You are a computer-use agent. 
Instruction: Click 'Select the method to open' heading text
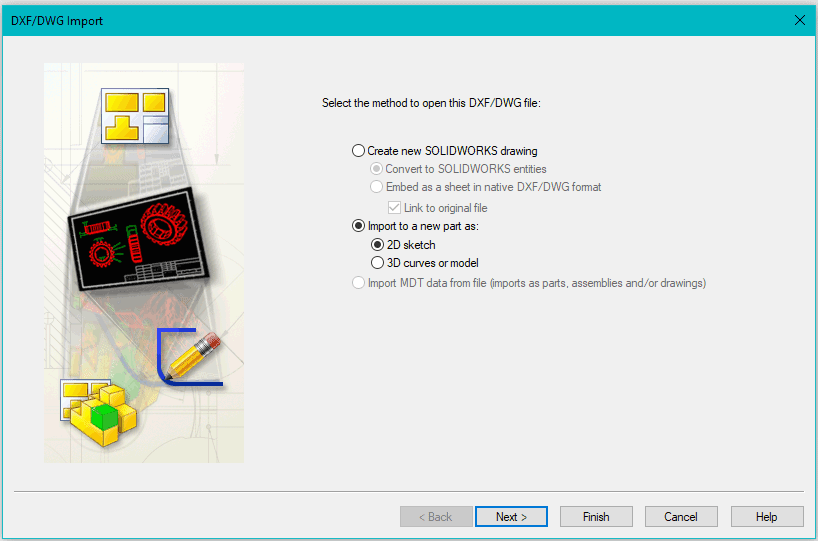[x=431, y=103]
